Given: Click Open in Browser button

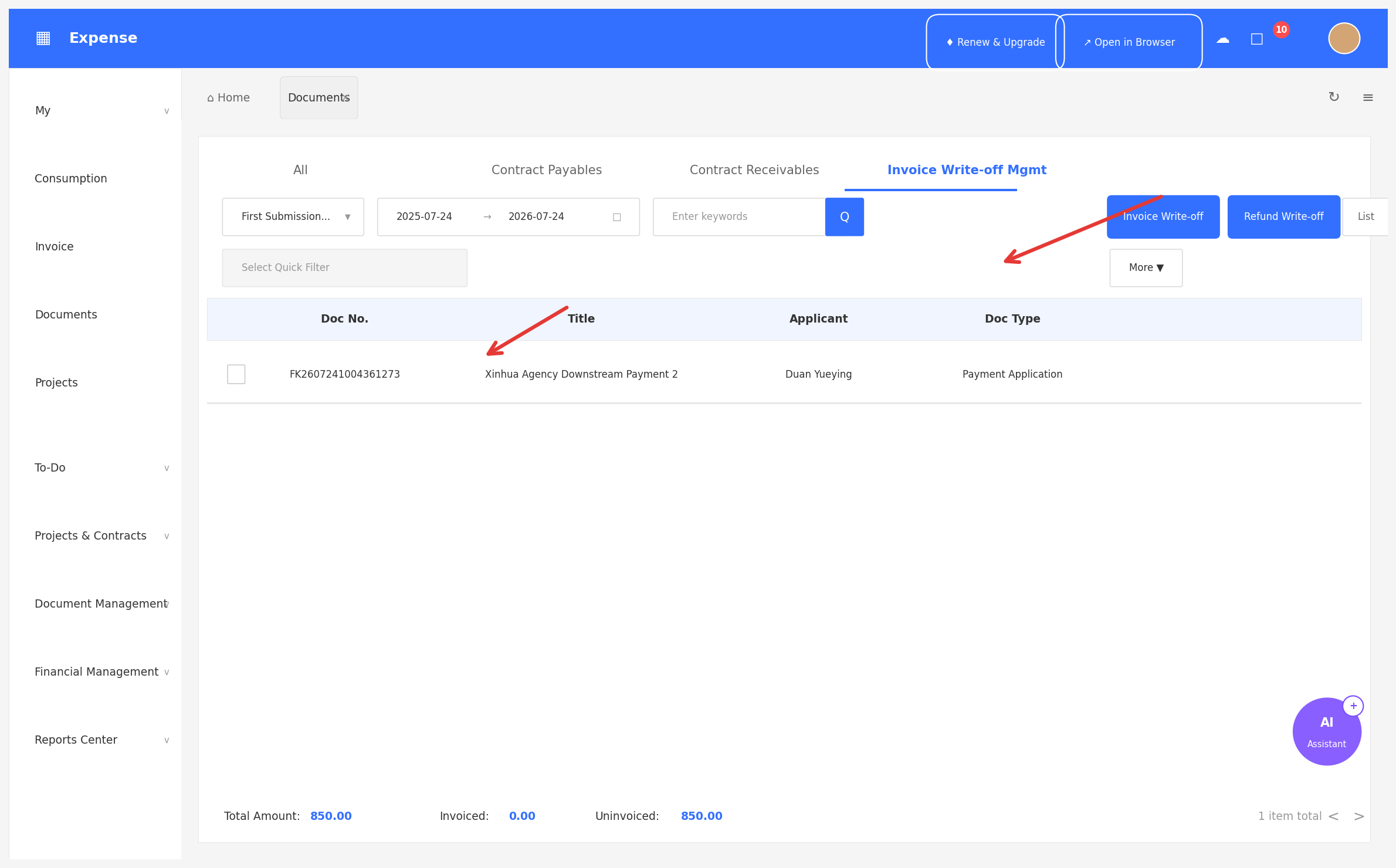Looking at the screenshot, I should (x=1129, y=42).
